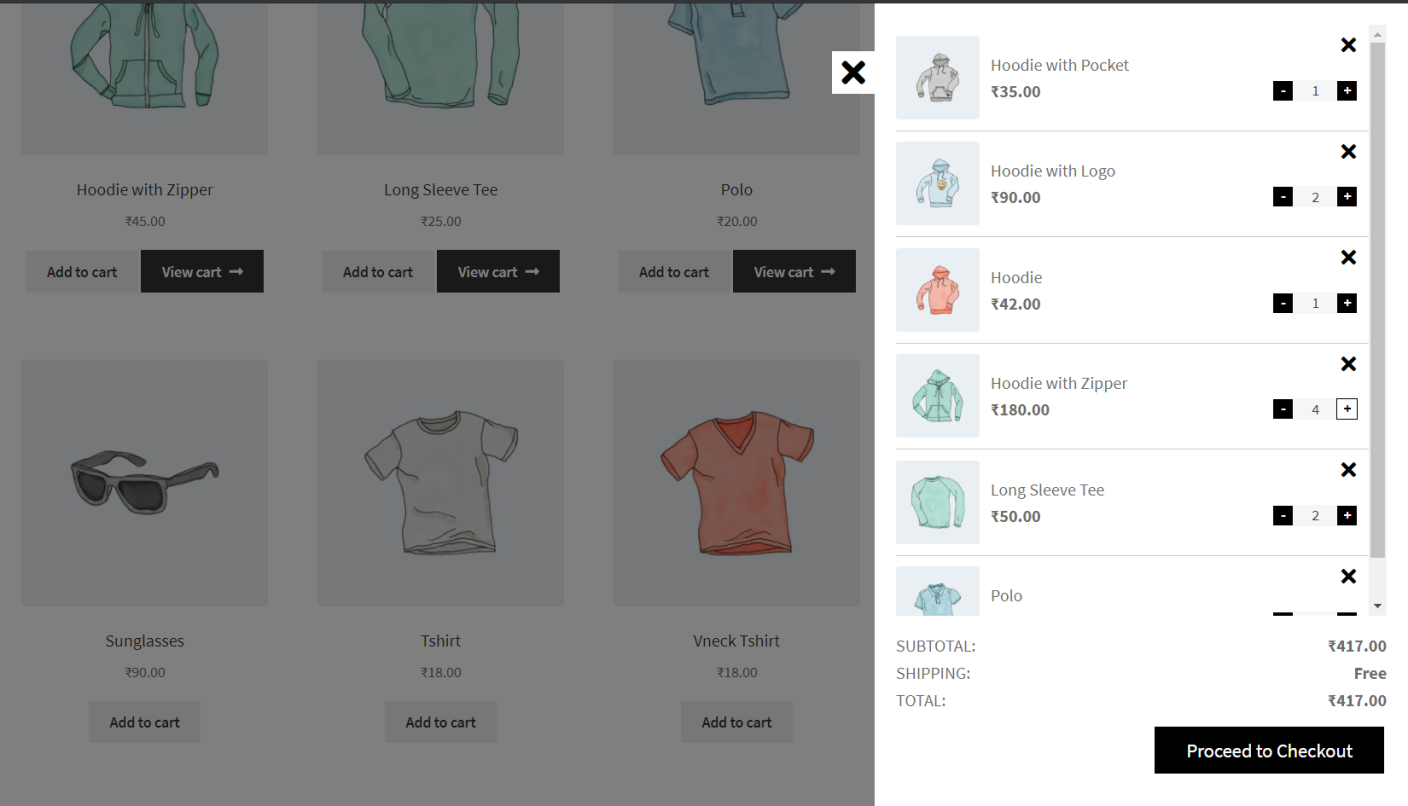Increase Hoodie with Zipper quantity
Image resolution: width=1408 pixels, height=806 pixels.
pos(1347,409)
